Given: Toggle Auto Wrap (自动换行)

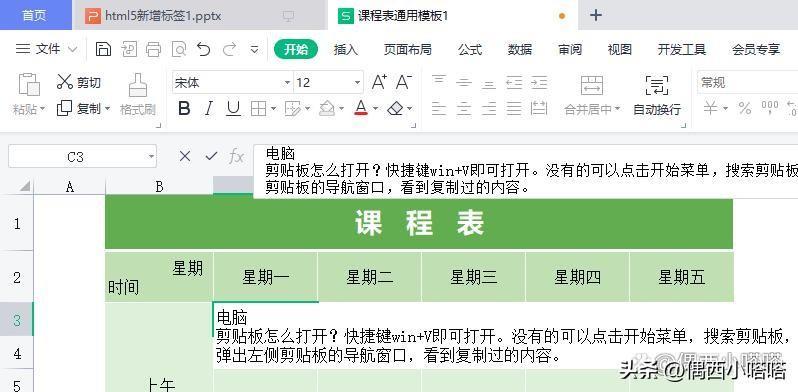Looking at the screenshot, I should [657, 95].
